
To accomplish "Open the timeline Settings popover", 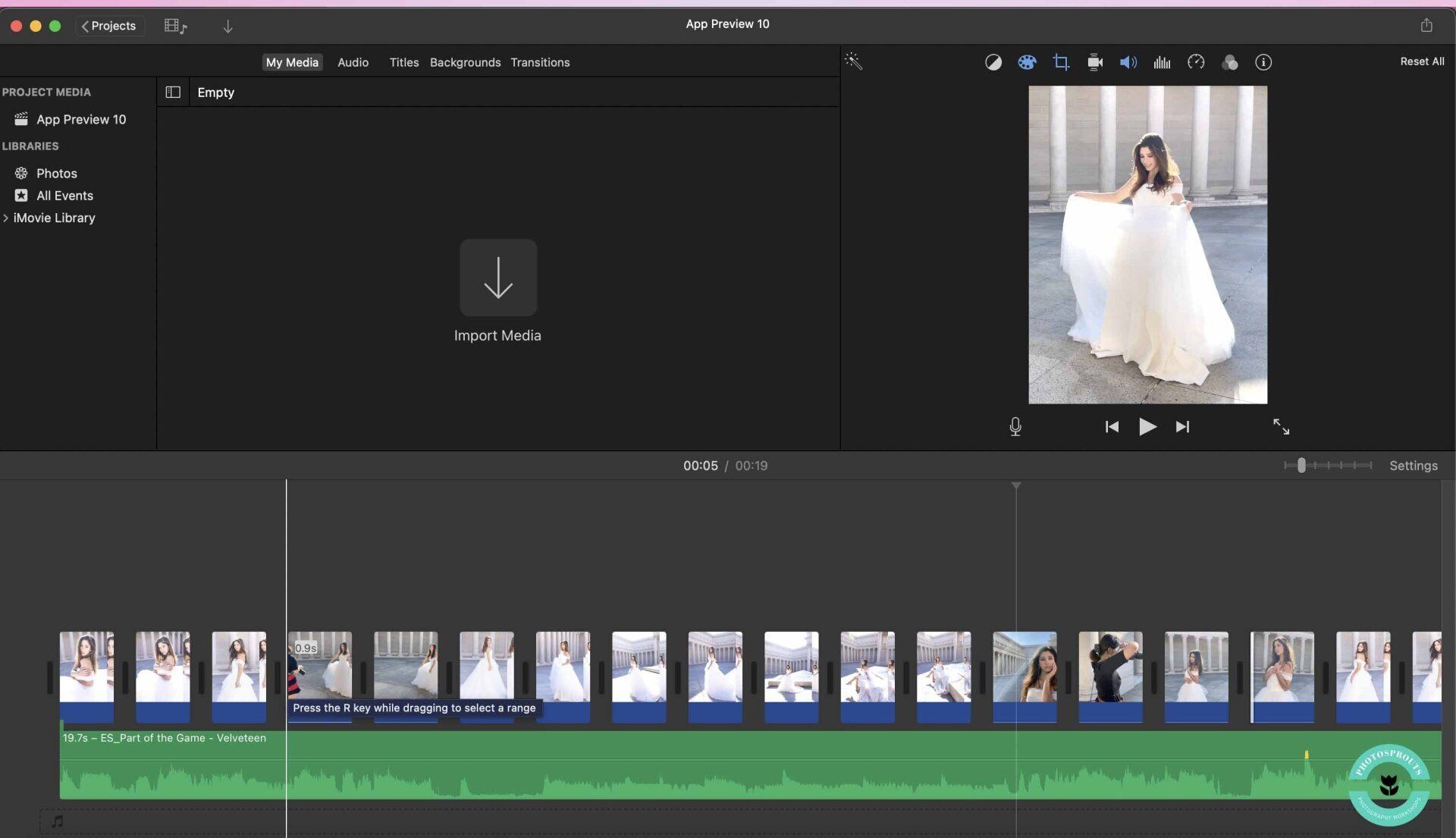I will [1413, 466].
